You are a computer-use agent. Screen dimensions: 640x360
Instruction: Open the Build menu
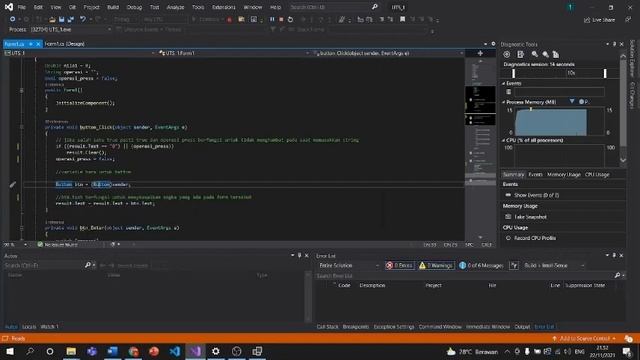point(113,7)
